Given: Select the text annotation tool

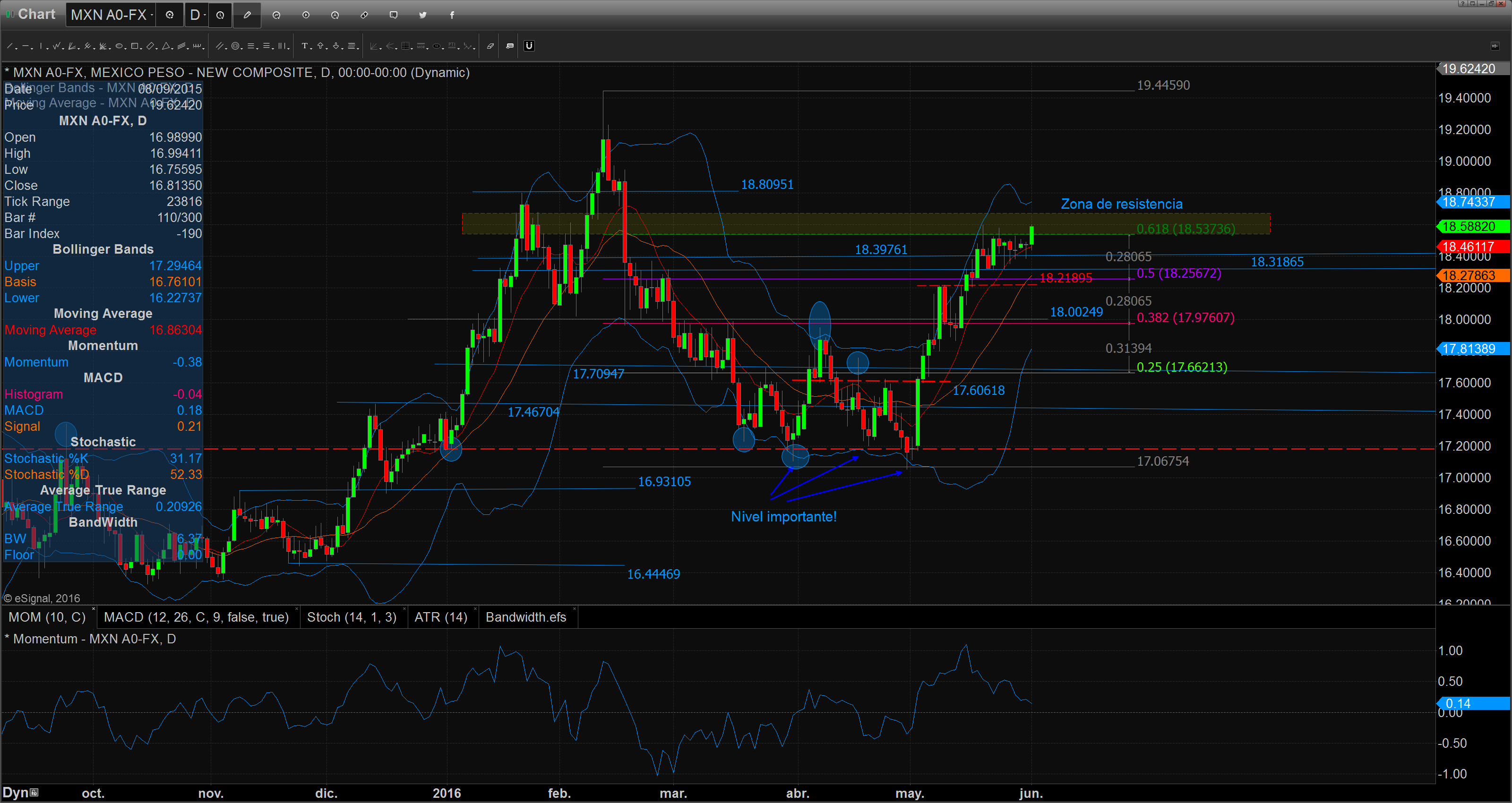Looking at the screenshot, I should coord(305,46).
